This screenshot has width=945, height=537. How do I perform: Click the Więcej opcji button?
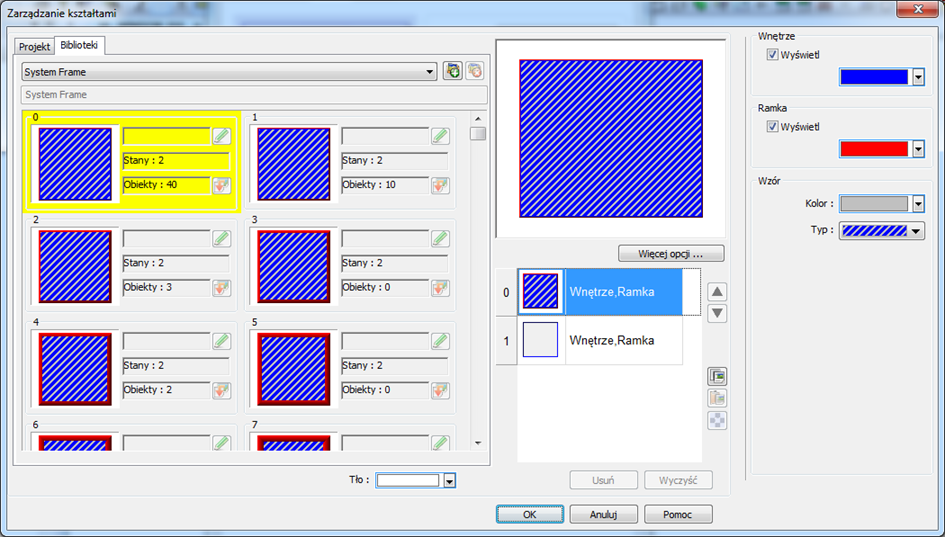pyautogui.click(x=671, y=254)
